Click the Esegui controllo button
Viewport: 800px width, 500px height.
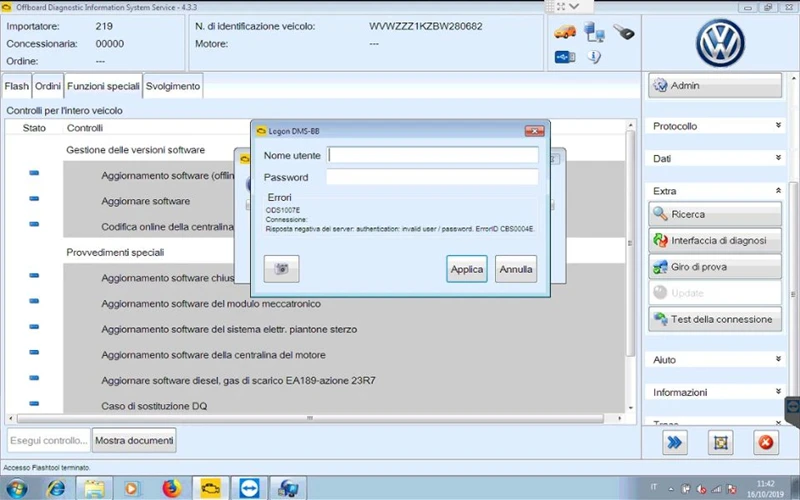pos(49,440)
